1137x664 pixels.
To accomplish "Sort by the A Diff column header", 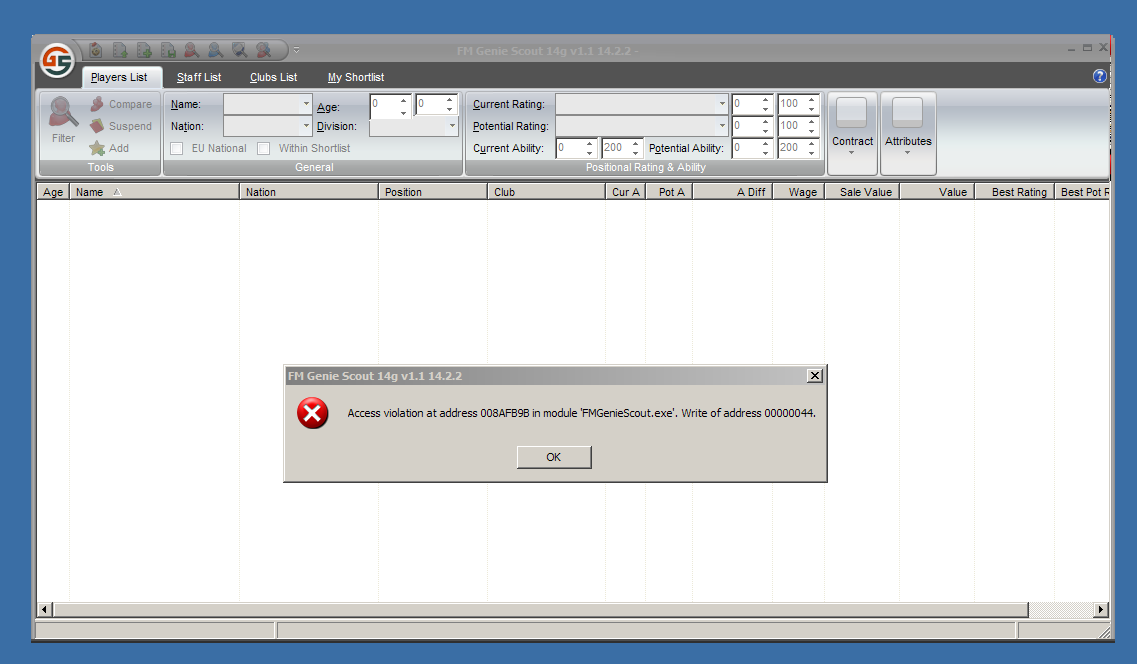I will [x=733, y=192].
